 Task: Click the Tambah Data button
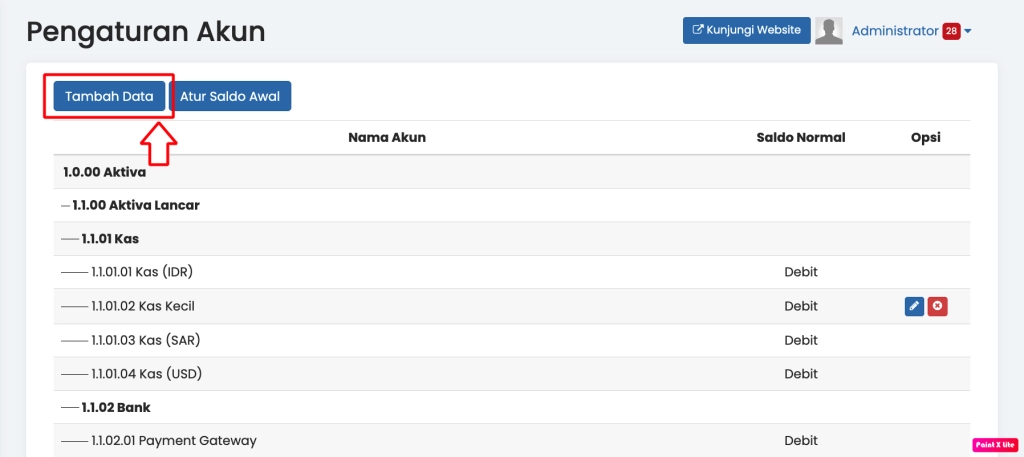(109, 97)
